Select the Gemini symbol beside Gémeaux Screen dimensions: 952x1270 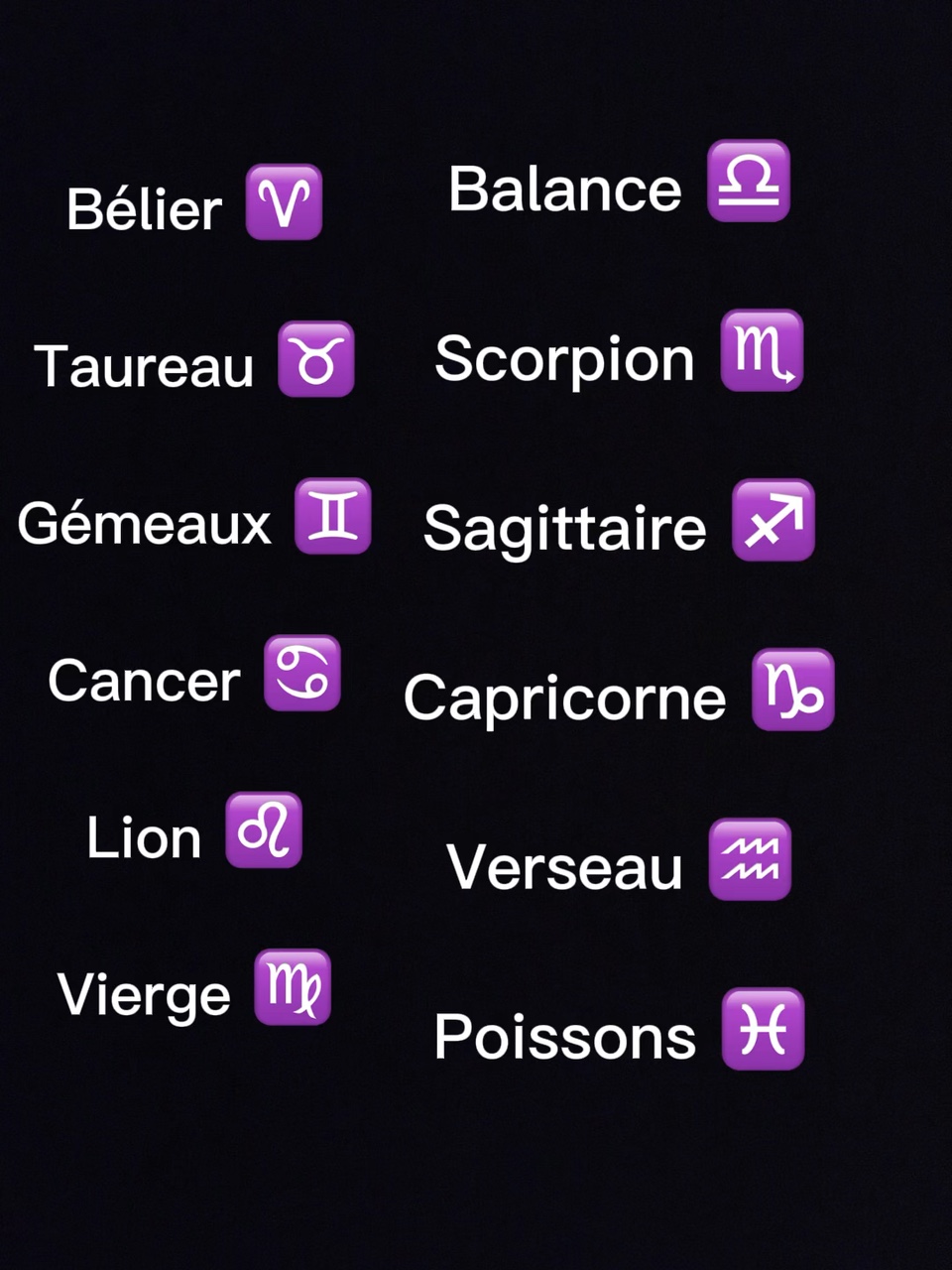(x=333, y=516)
